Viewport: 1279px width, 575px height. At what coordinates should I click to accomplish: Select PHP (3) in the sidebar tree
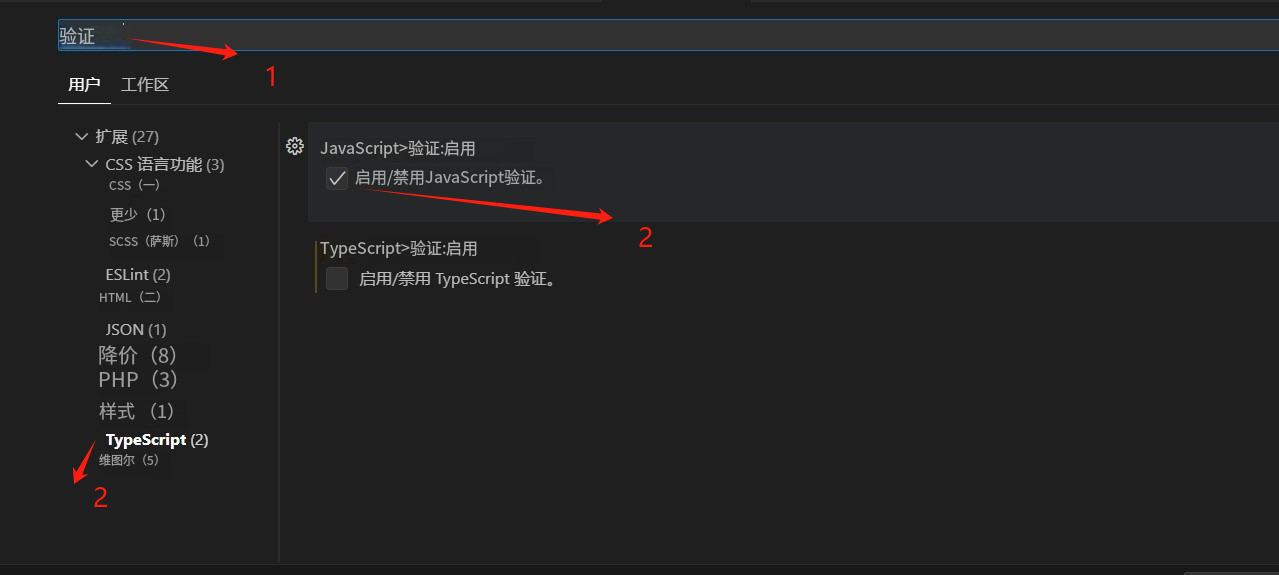coord(138,380)
